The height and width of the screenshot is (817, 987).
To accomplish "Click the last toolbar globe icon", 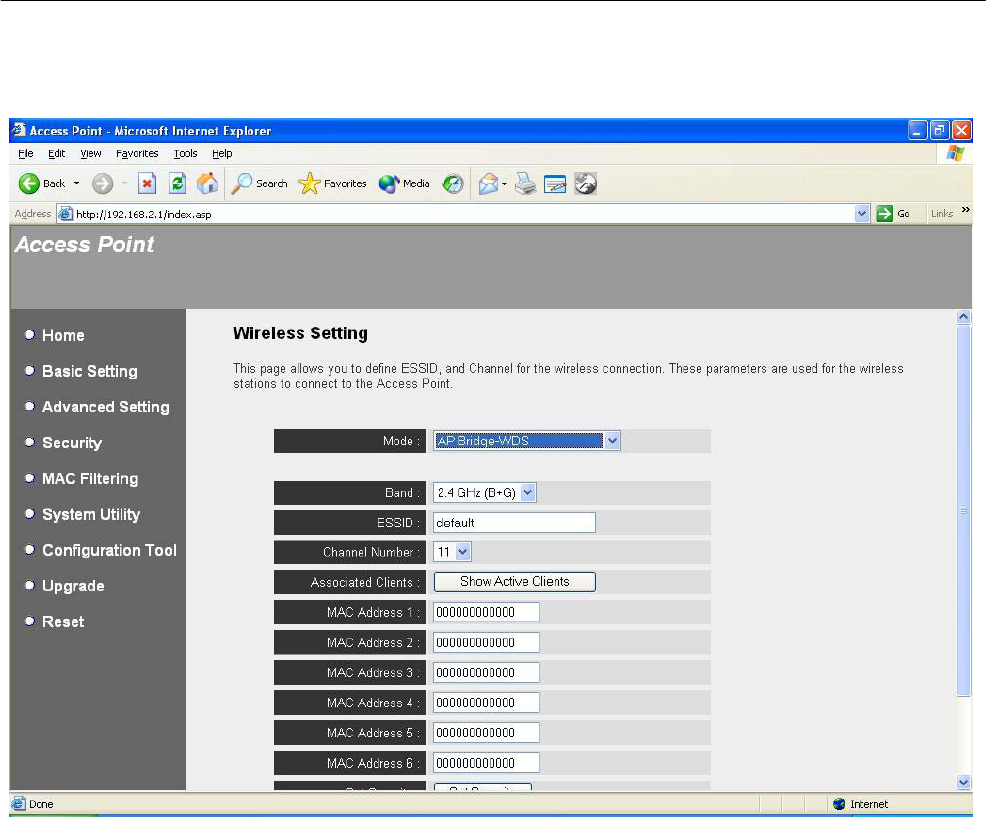I will pyautogui.click(x=585, y=184).
